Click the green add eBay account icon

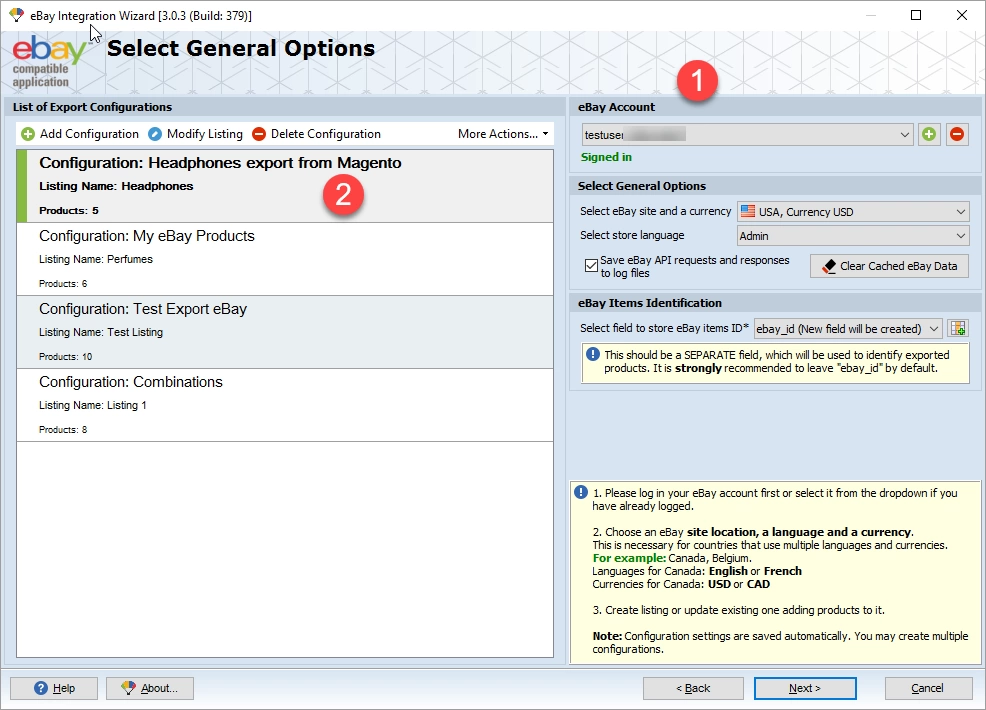pyautogui.click(x=929, y=134)
